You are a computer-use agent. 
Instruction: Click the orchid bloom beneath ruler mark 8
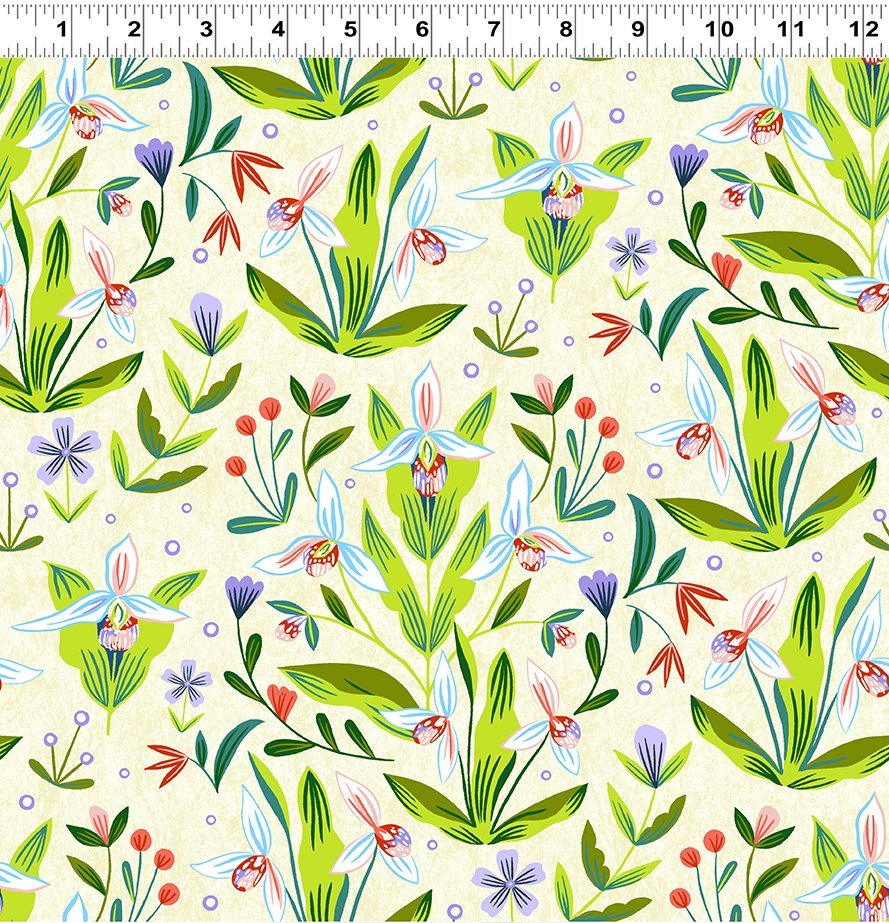[x=561, y=175]
